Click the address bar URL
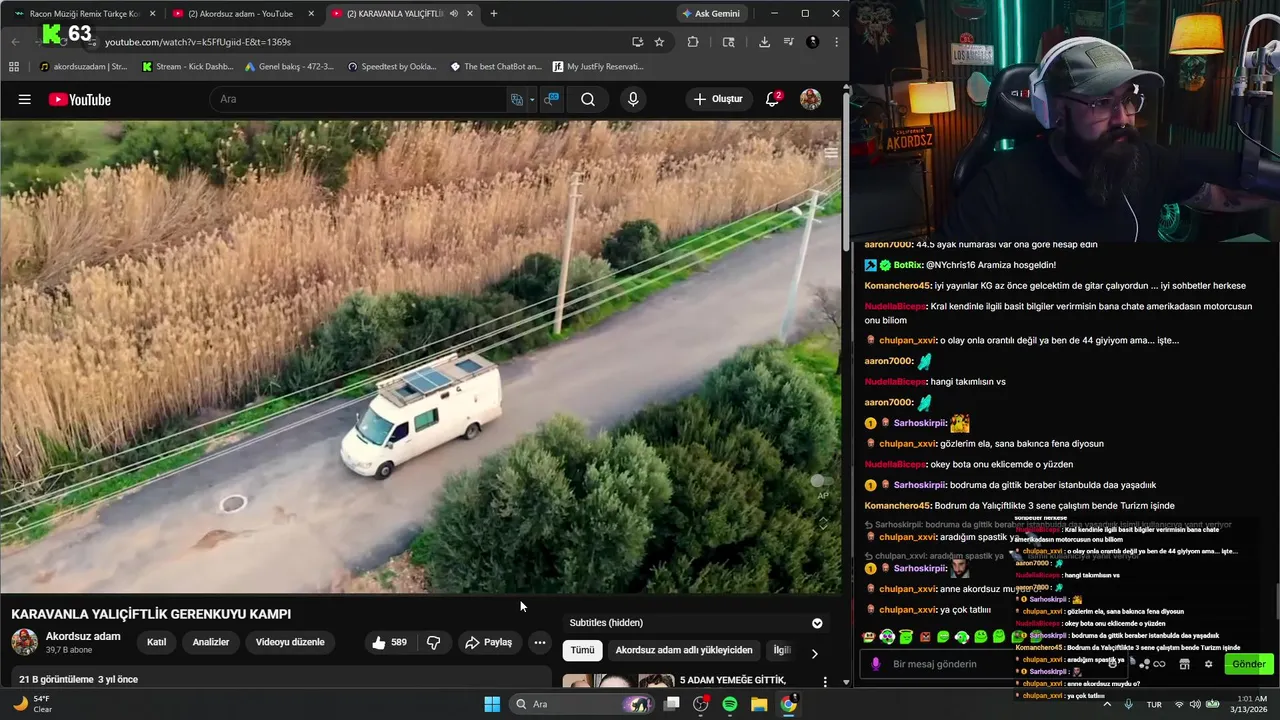 [198, 42]
